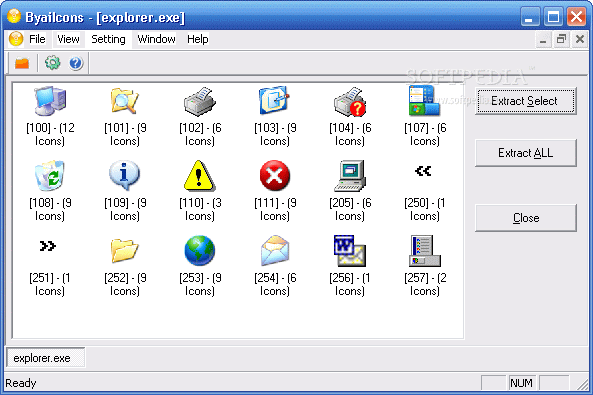Viewport: 593px width, 395px height.
Task: Select the folder search icon [101]
Action: pos(125,101)
